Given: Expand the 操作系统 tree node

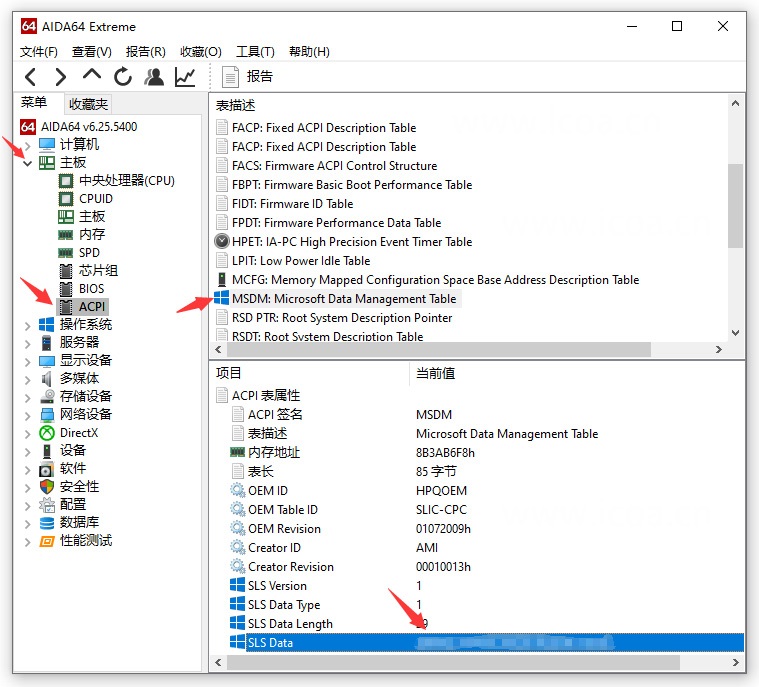Looking at the screenshot, I should pyautogui.click(x=28, y=325).
